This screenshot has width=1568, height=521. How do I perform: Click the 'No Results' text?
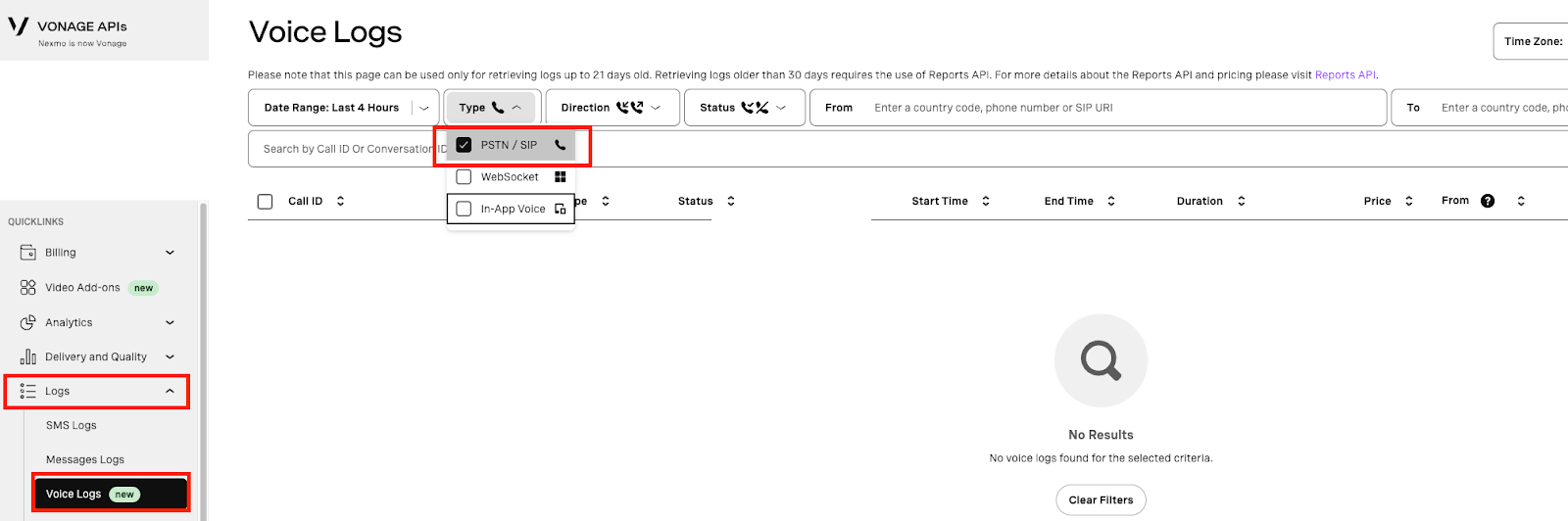[1101, 435]
